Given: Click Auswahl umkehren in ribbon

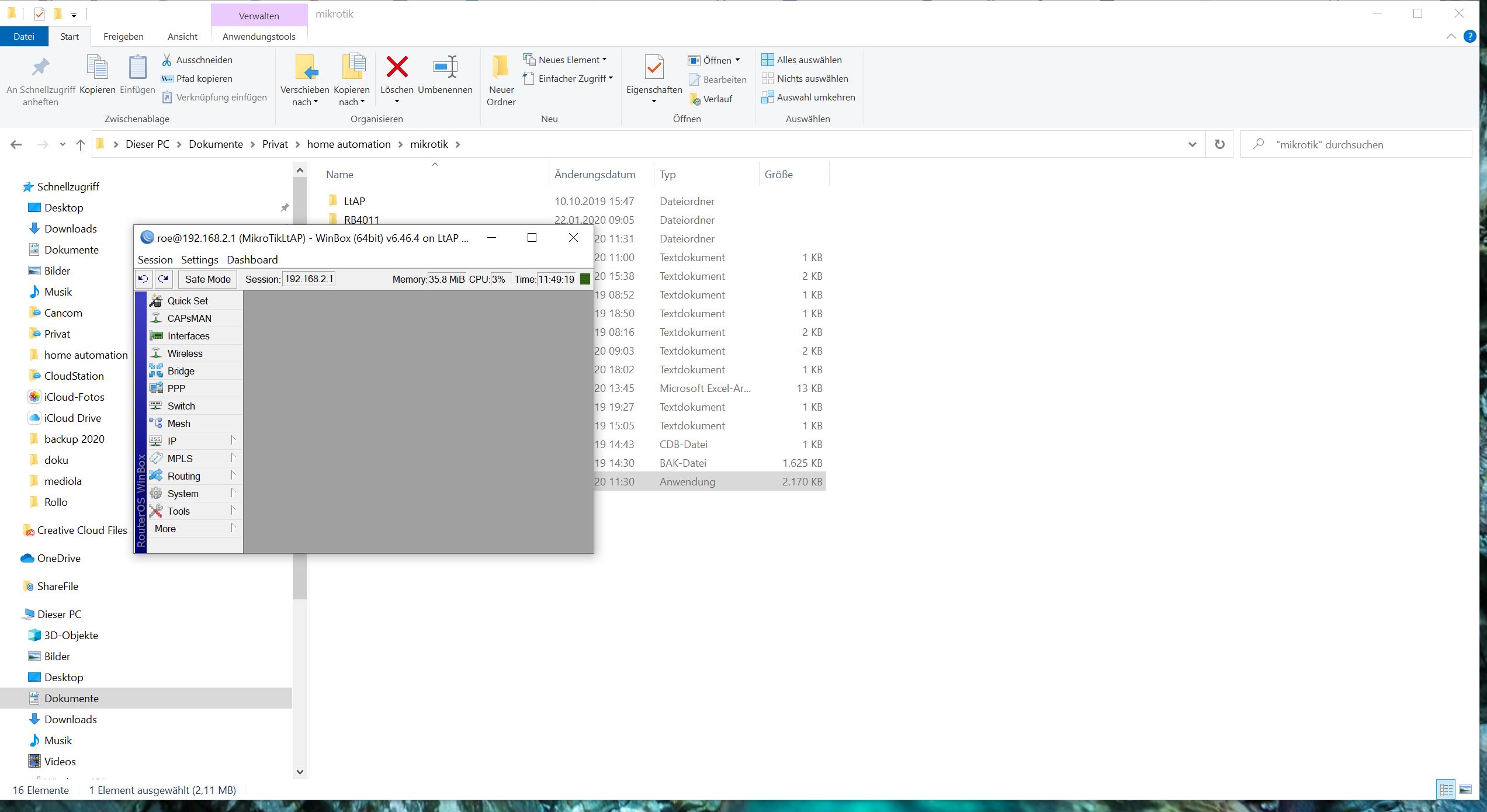Looking at the screenshot, I should coord(815,97).
